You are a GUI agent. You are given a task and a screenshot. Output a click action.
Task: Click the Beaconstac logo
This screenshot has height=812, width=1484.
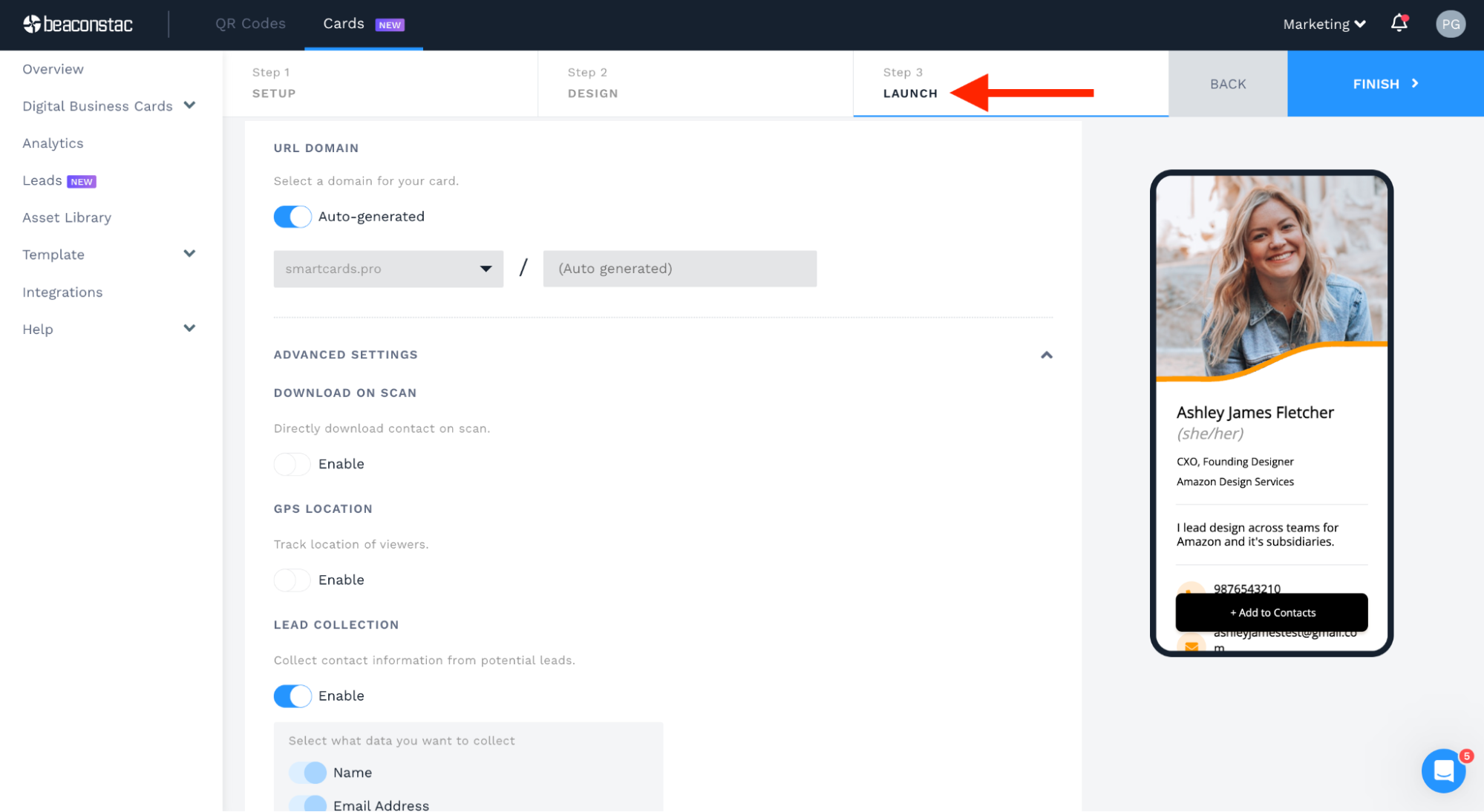78,24
